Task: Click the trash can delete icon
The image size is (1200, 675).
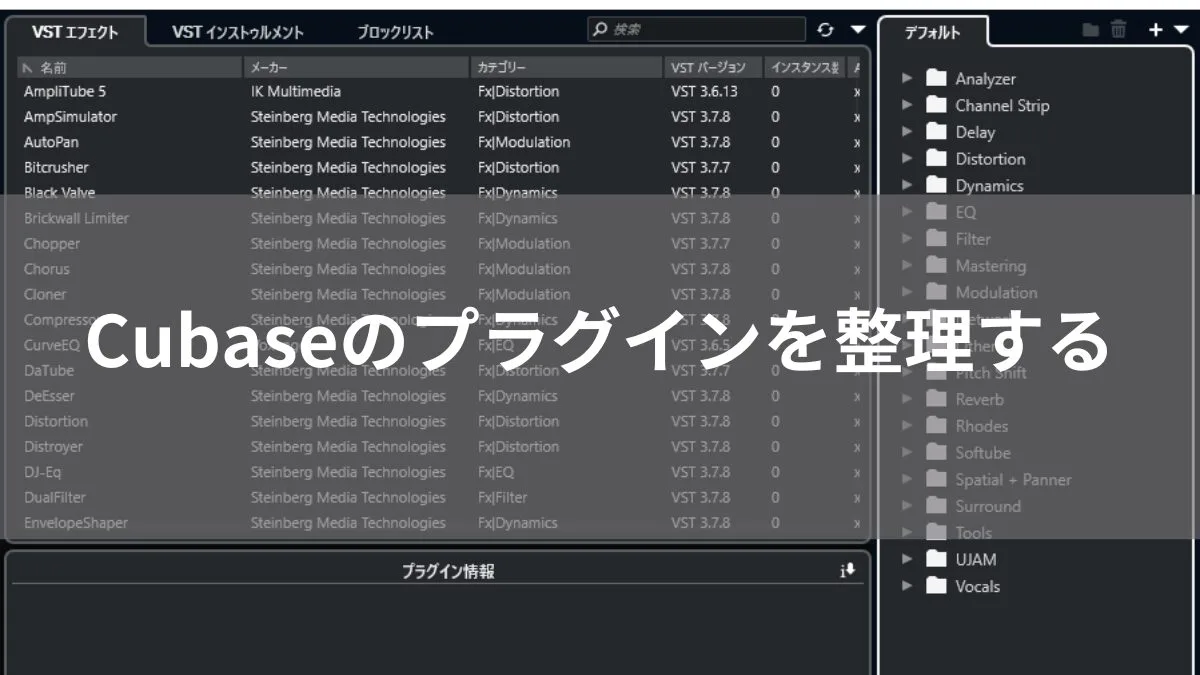Action: [1118, 30]
